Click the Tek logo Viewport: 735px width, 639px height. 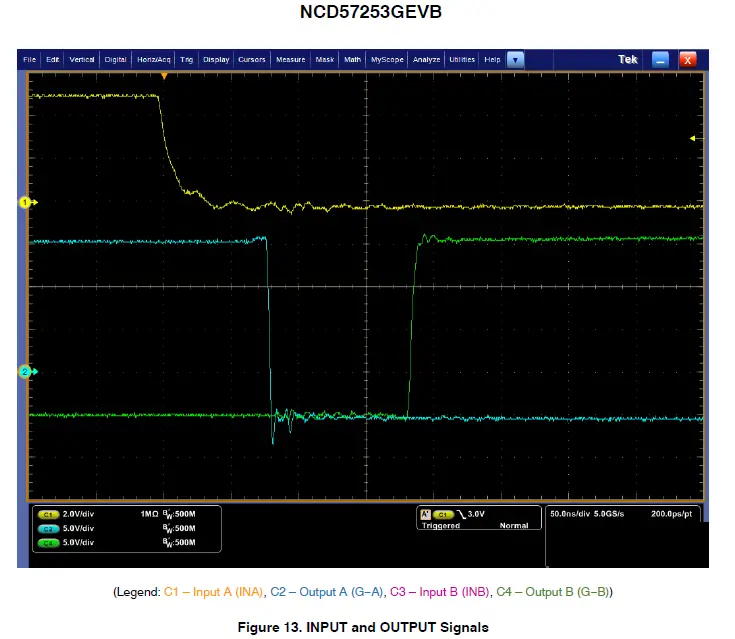628,60
